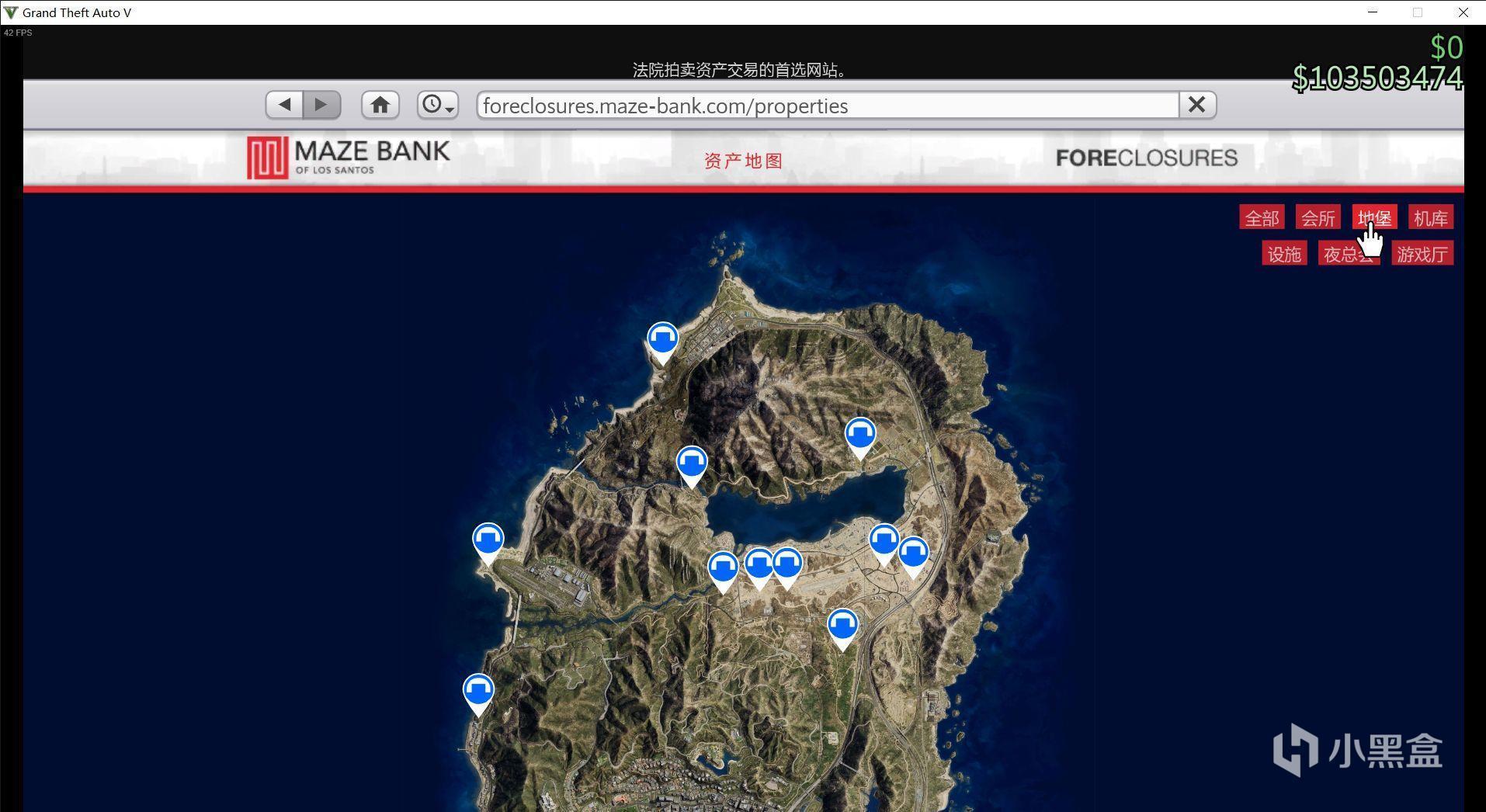Click the green $0 cash amount
Screen dimensions: 1486x812
[1446, 47]
